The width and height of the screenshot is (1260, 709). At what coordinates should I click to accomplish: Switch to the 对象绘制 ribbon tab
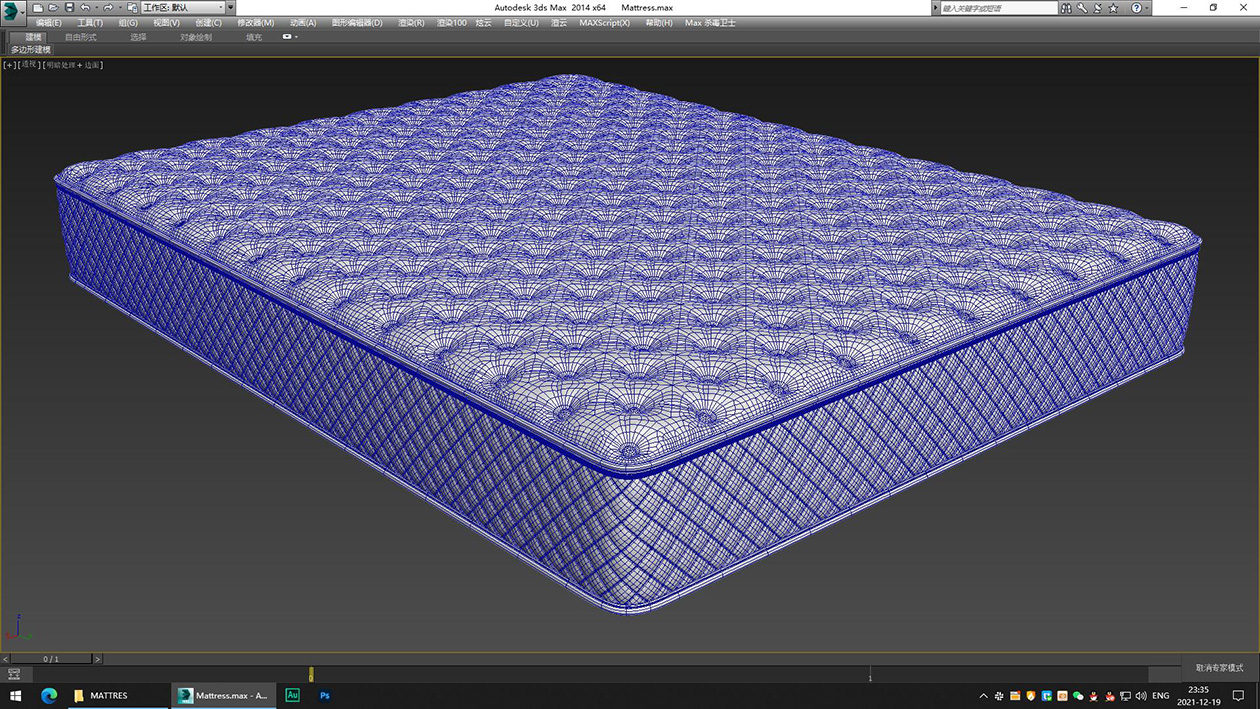click(x=196, y=37)
